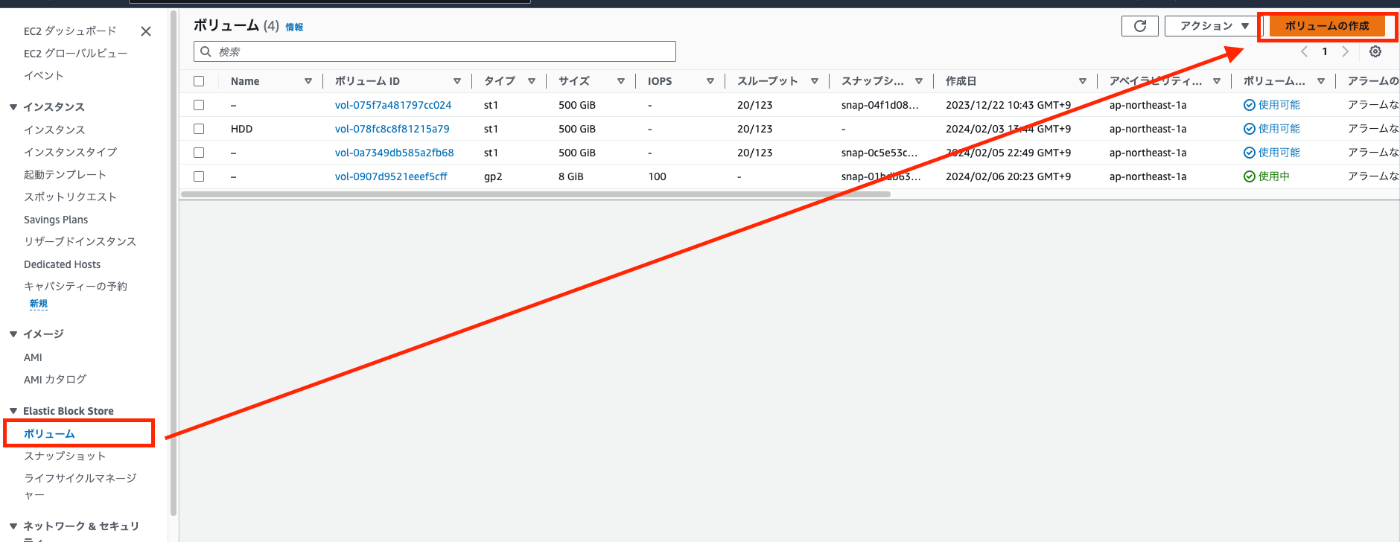Open スナップショット in sidebar
Screen dimensions: 1400x542
point(65,456)
